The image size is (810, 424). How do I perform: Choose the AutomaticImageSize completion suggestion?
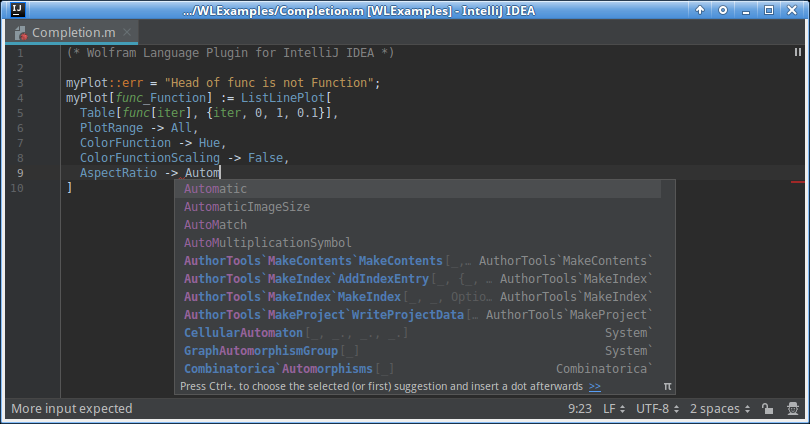(417, 207)
